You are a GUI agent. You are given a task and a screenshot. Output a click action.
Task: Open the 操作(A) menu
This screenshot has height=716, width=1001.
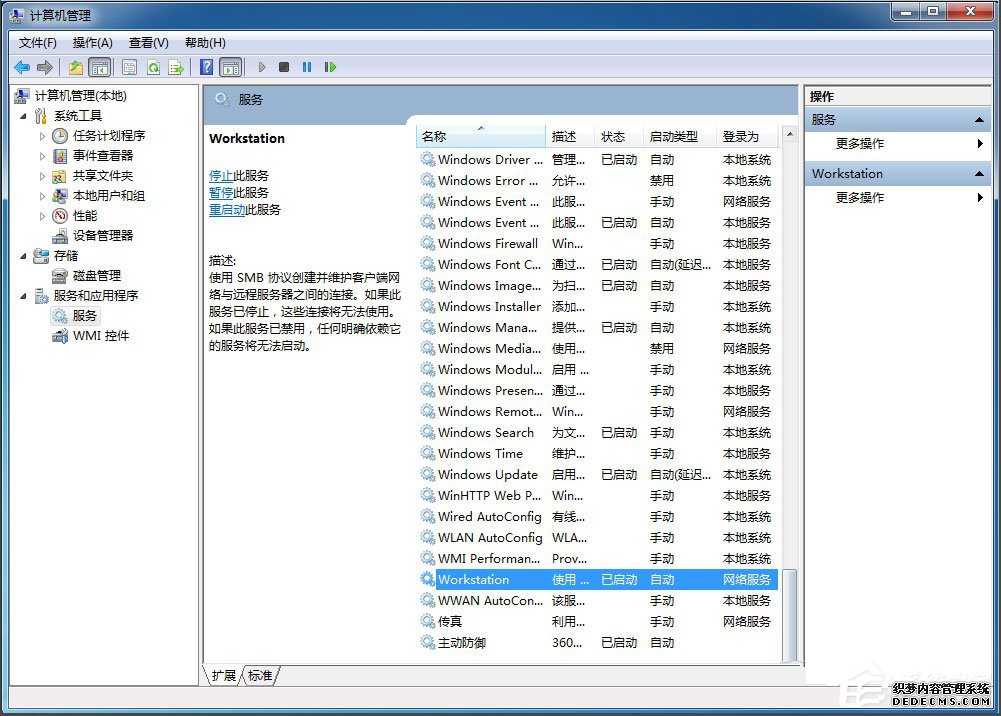[x=93, y=43]
